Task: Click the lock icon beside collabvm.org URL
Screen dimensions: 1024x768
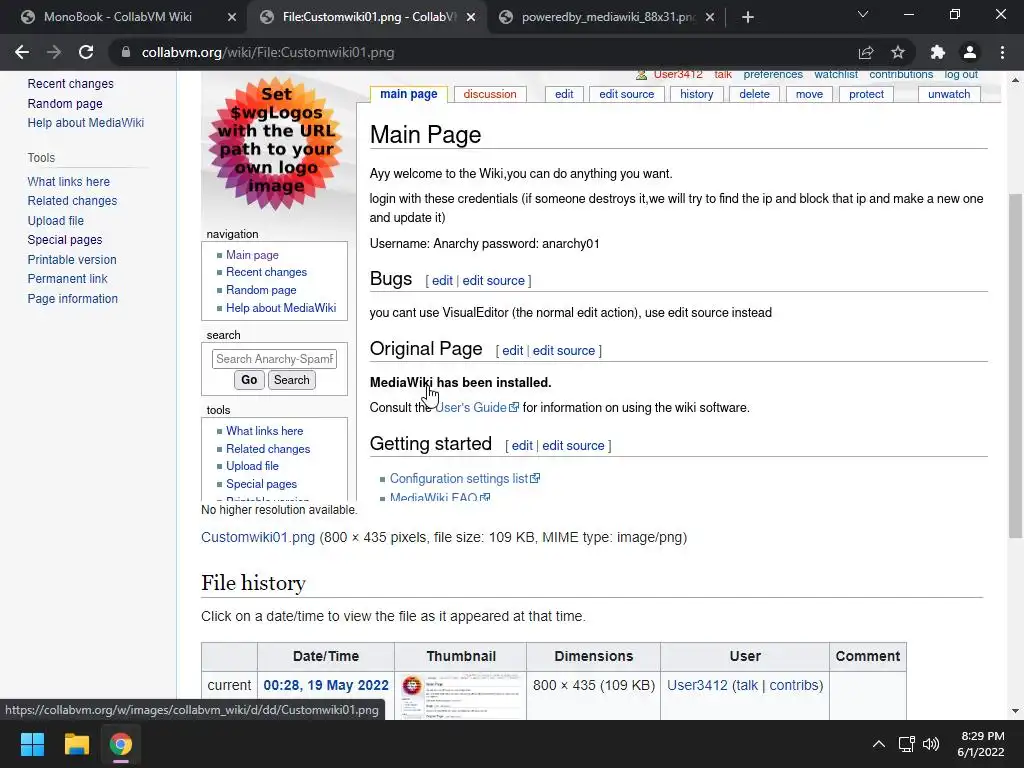Action: 126,52
